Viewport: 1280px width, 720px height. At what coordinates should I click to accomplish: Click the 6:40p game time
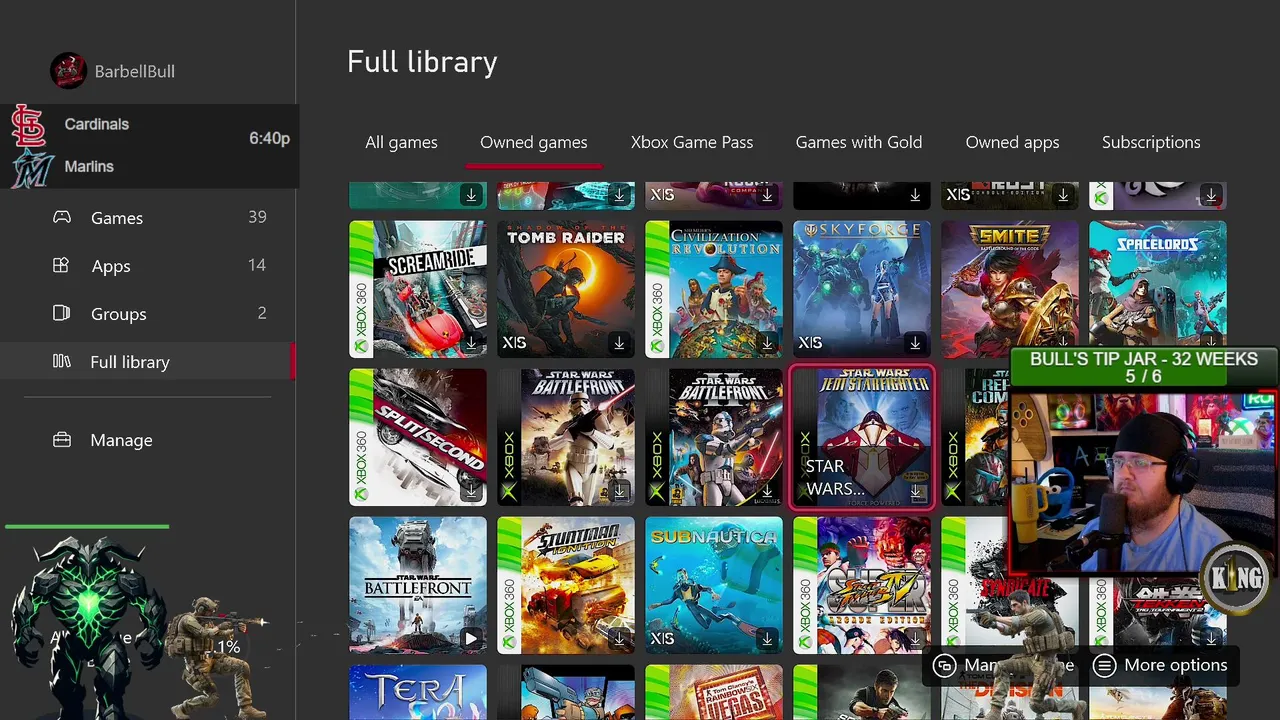pos(269,138)
